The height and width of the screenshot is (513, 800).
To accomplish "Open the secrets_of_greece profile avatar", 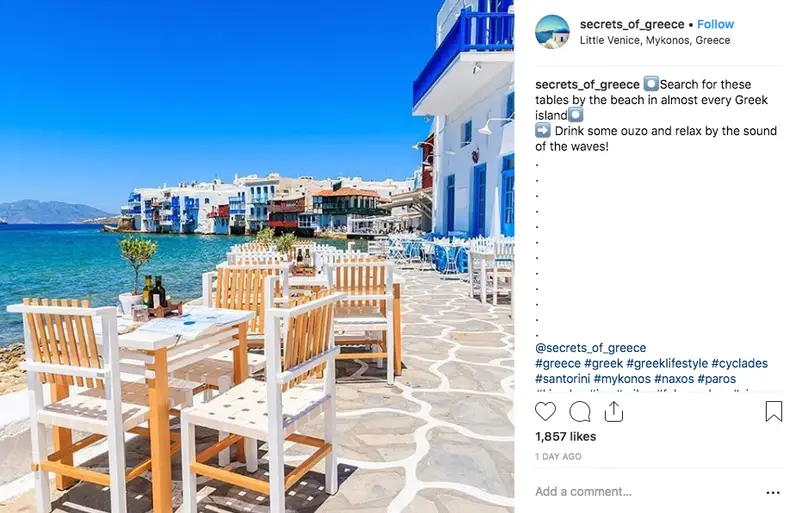I will pos(552,32).
